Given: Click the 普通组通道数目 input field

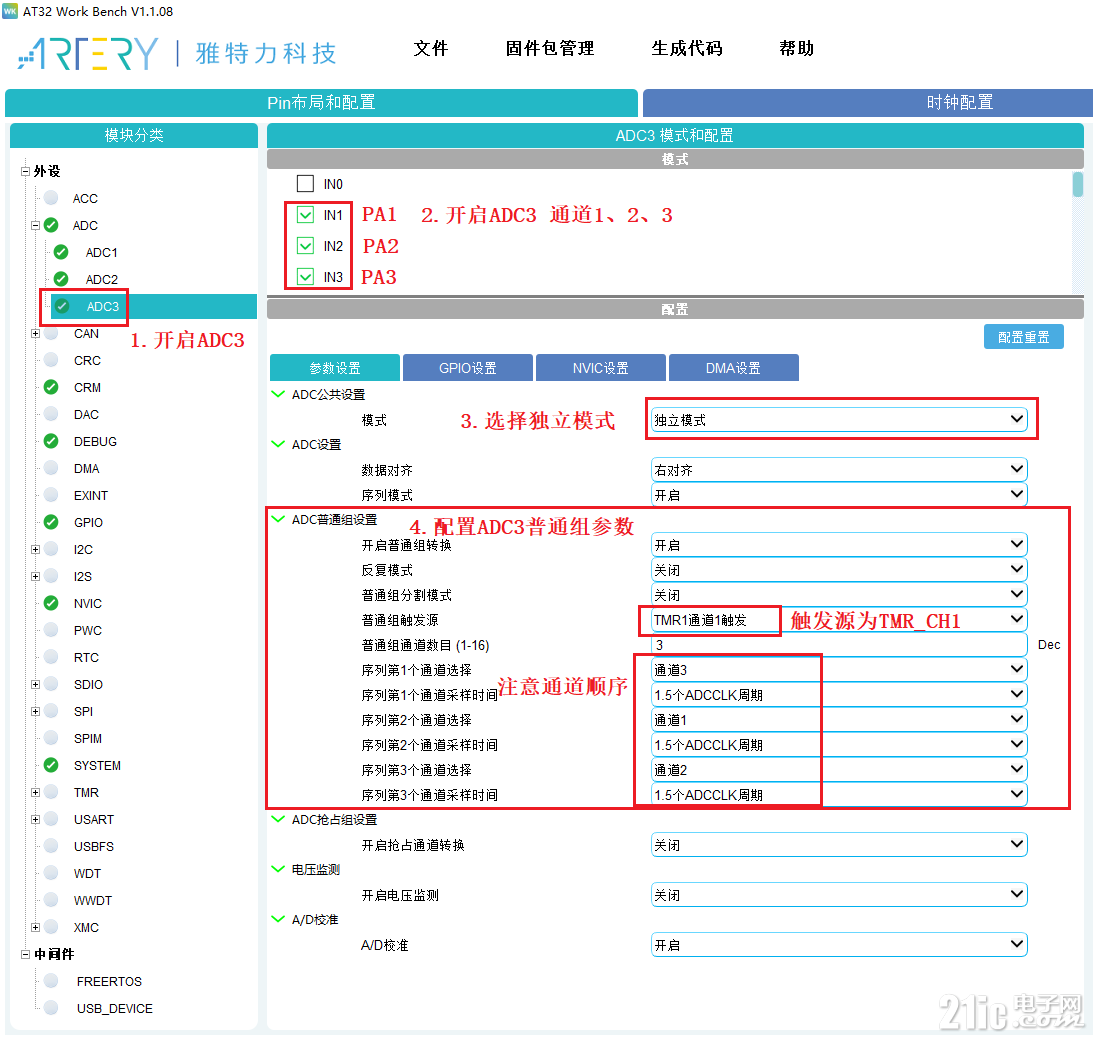Looking at the screenshot, I should click(x=839, y=645).
